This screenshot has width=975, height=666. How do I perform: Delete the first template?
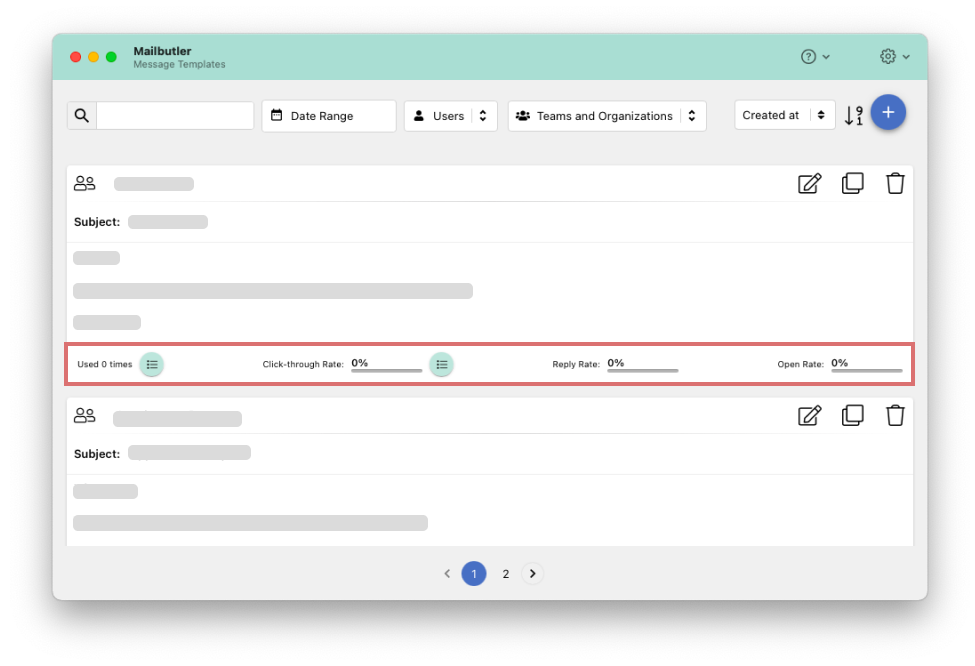point(895,183)
